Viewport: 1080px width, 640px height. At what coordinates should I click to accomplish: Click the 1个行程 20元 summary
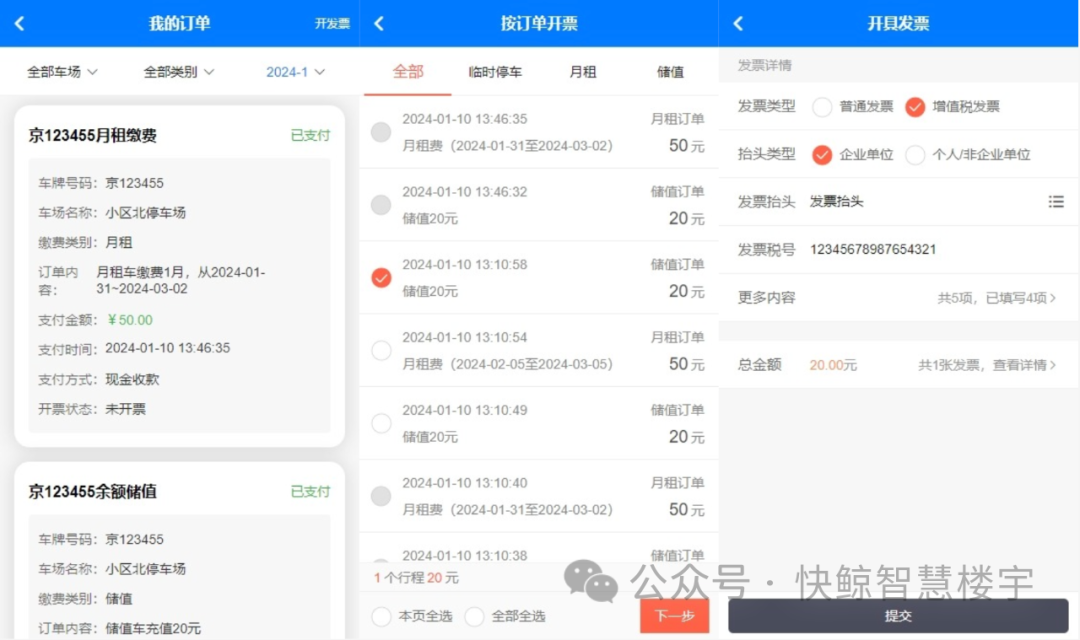click(416, 577)
